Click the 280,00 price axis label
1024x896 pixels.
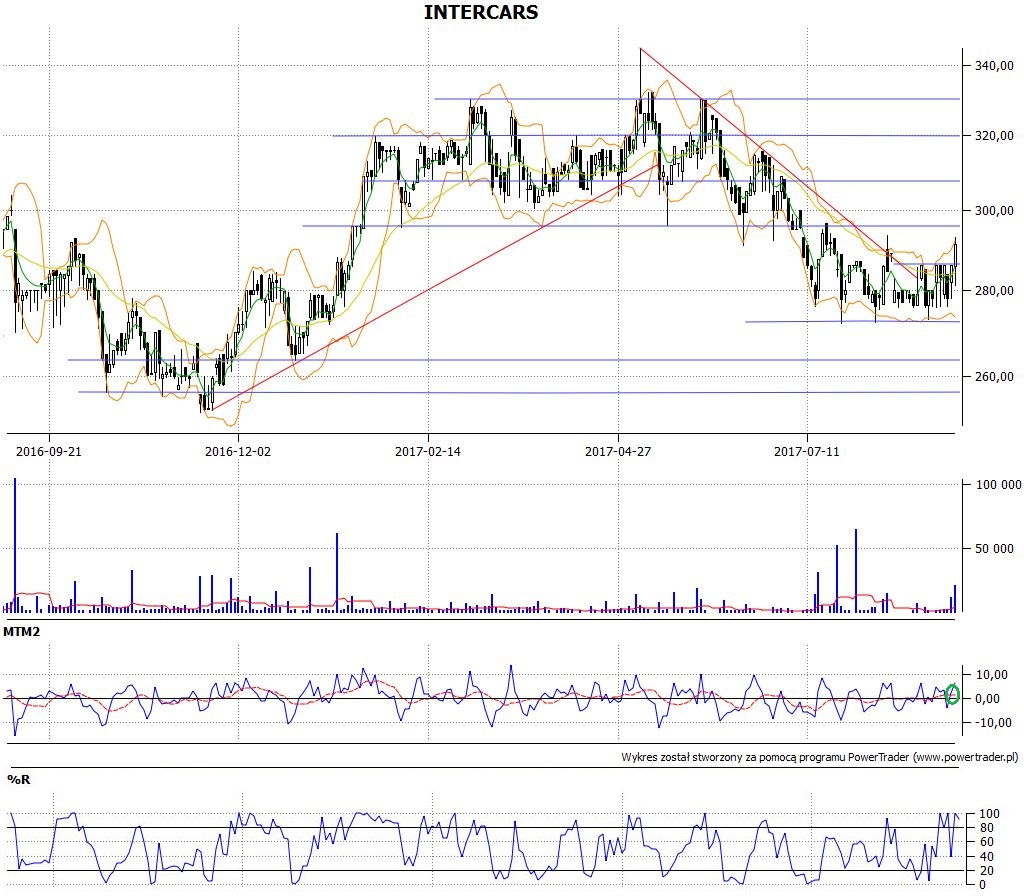coord(994,291)
